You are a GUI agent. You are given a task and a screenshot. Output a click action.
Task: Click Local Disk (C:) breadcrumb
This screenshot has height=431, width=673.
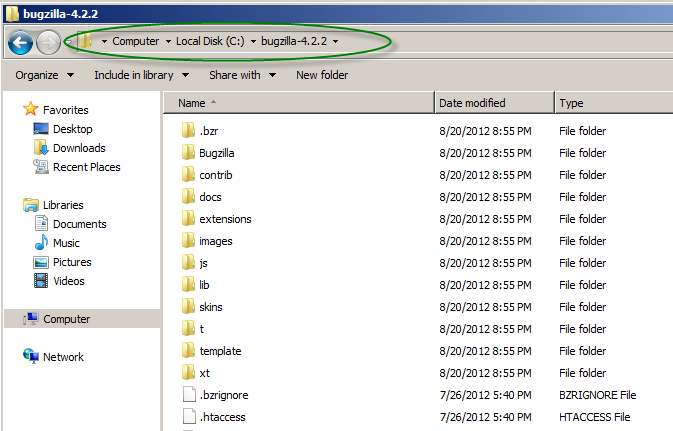[x=210, y=41]
